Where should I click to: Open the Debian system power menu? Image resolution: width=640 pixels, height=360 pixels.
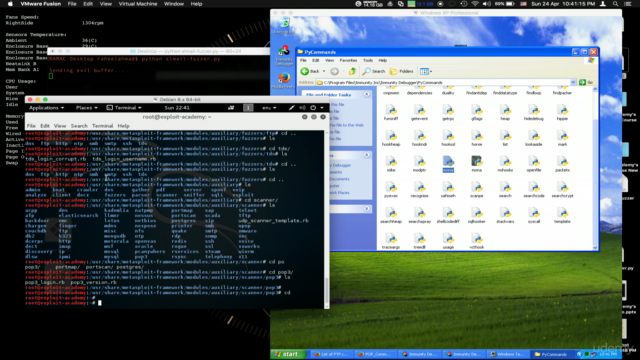[316, 108]
